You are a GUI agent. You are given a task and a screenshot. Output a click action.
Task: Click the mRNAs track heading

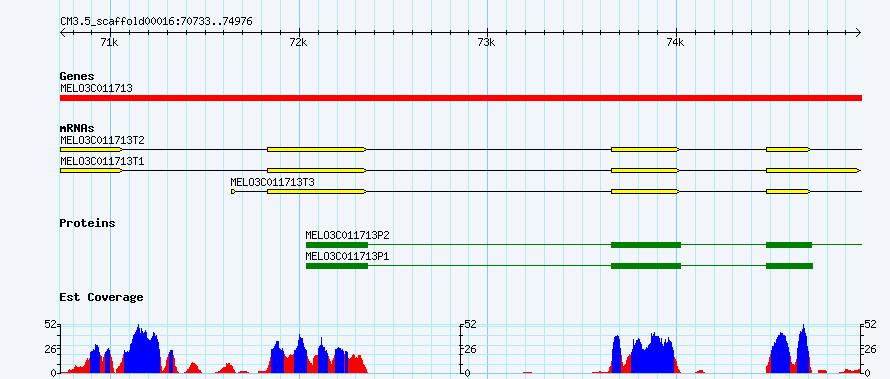(x=77, y=128)
